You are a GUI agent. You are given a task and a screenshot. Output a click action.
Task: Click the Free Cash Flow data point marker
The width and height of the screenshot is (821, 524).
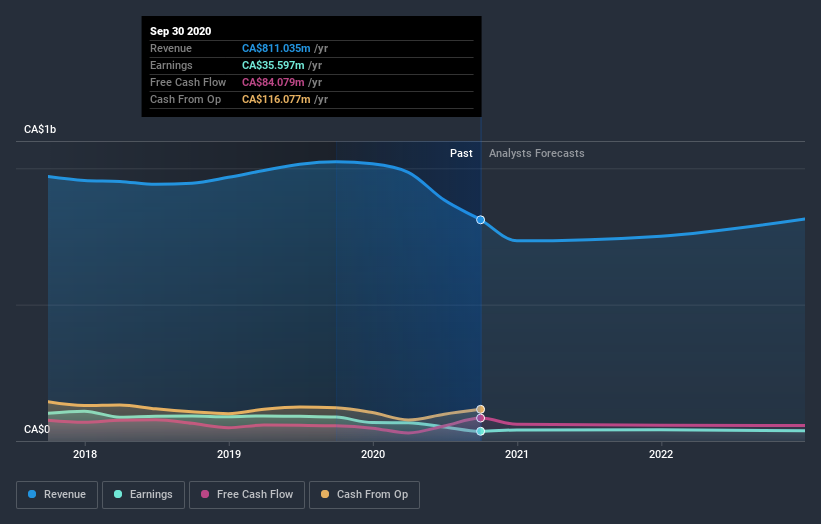pyautogui.click(x=480, y=418)
